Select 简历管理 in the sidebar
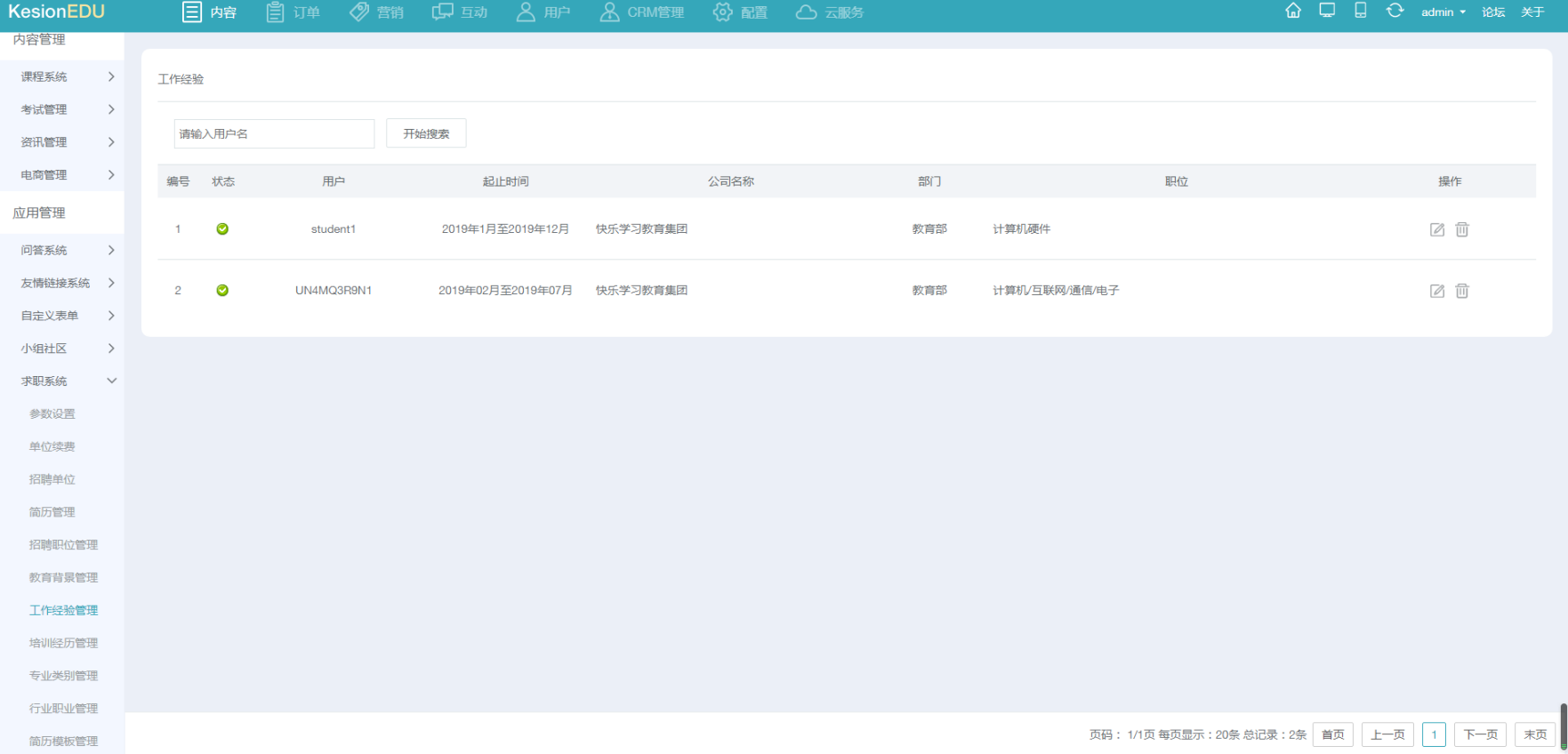Viewport: 1568px width, 754px height. [52, 512]
